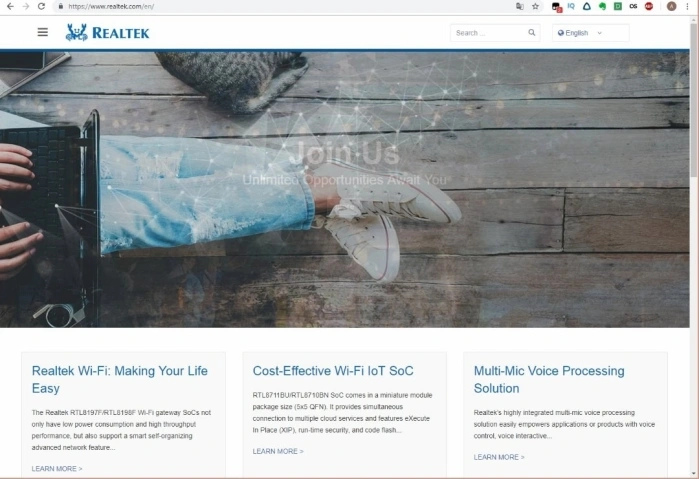This screenshot has width=699, height=479.
Task: Click the globe icon beside English
Action: (561, 33)
